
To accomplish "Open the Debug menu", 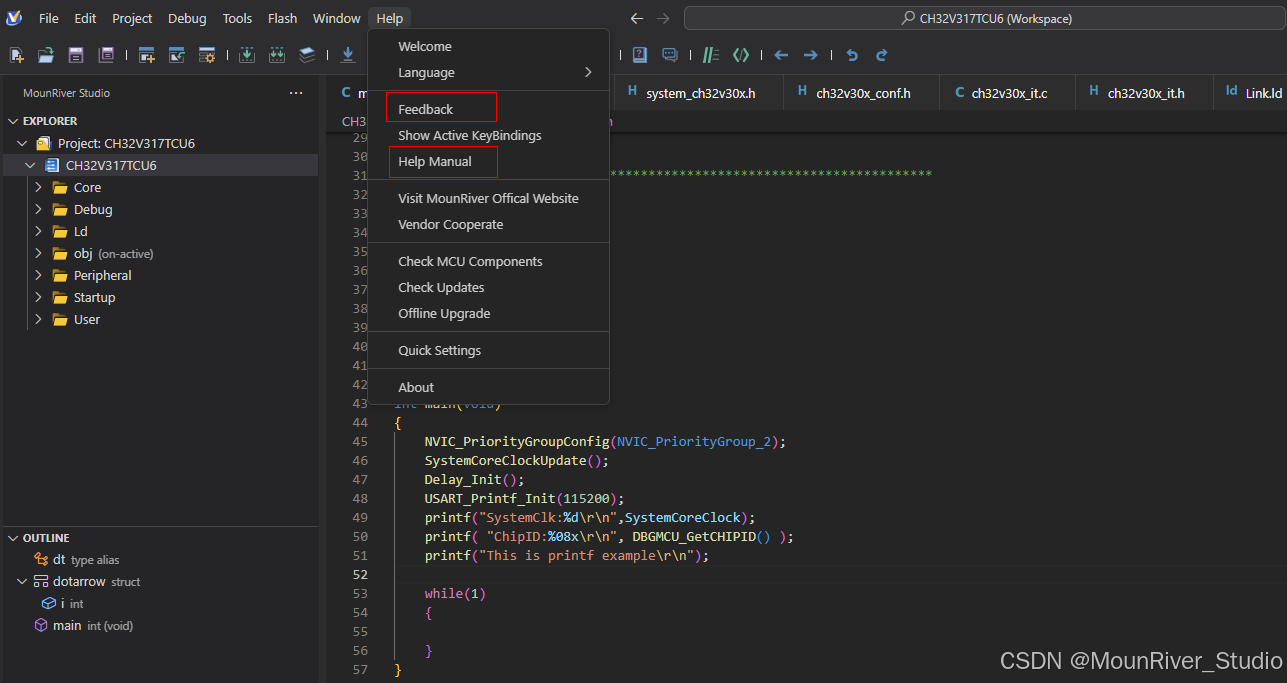I will point(187,18).
